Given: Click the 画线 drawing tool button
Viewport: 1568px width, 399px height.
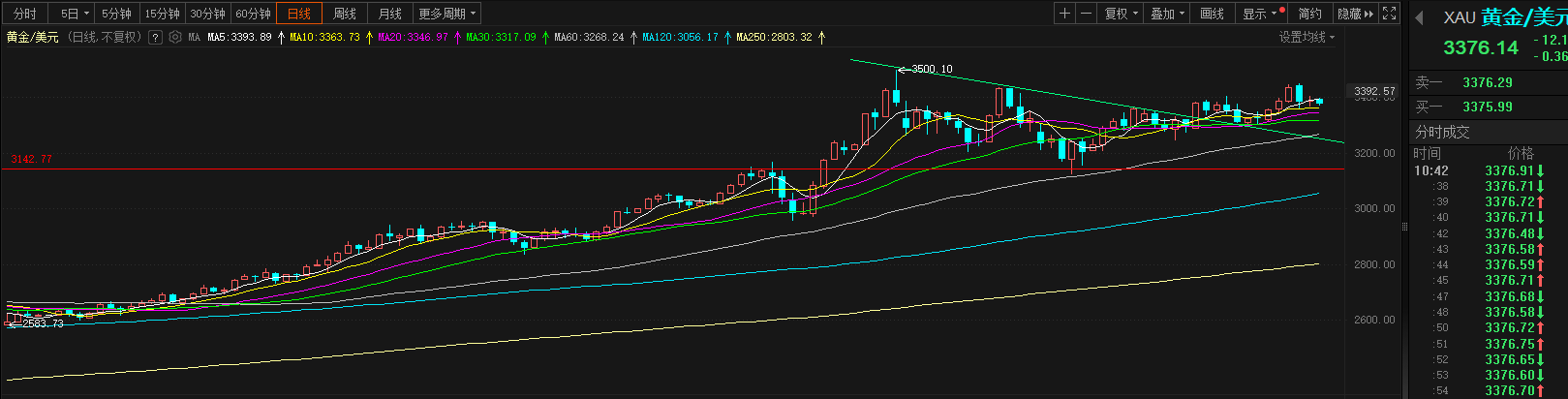Looking at the screenshot, I should pyautogui.click(x=1213, y=14).
